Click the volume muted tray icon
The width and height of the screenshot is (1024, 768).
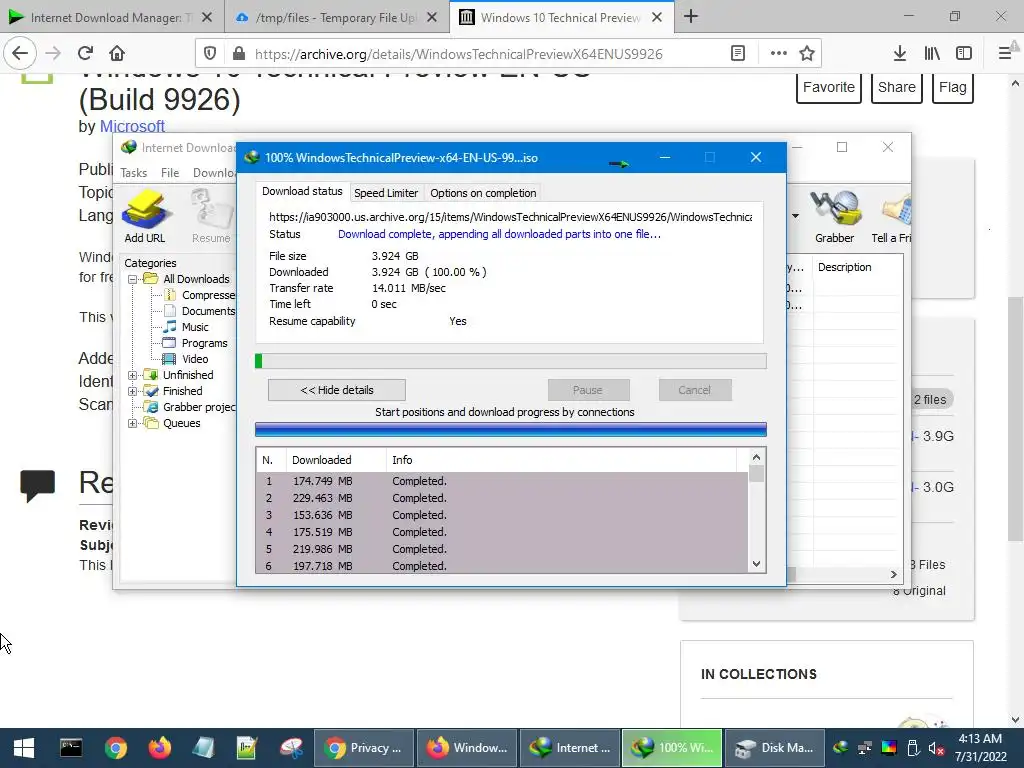[936, 748]
